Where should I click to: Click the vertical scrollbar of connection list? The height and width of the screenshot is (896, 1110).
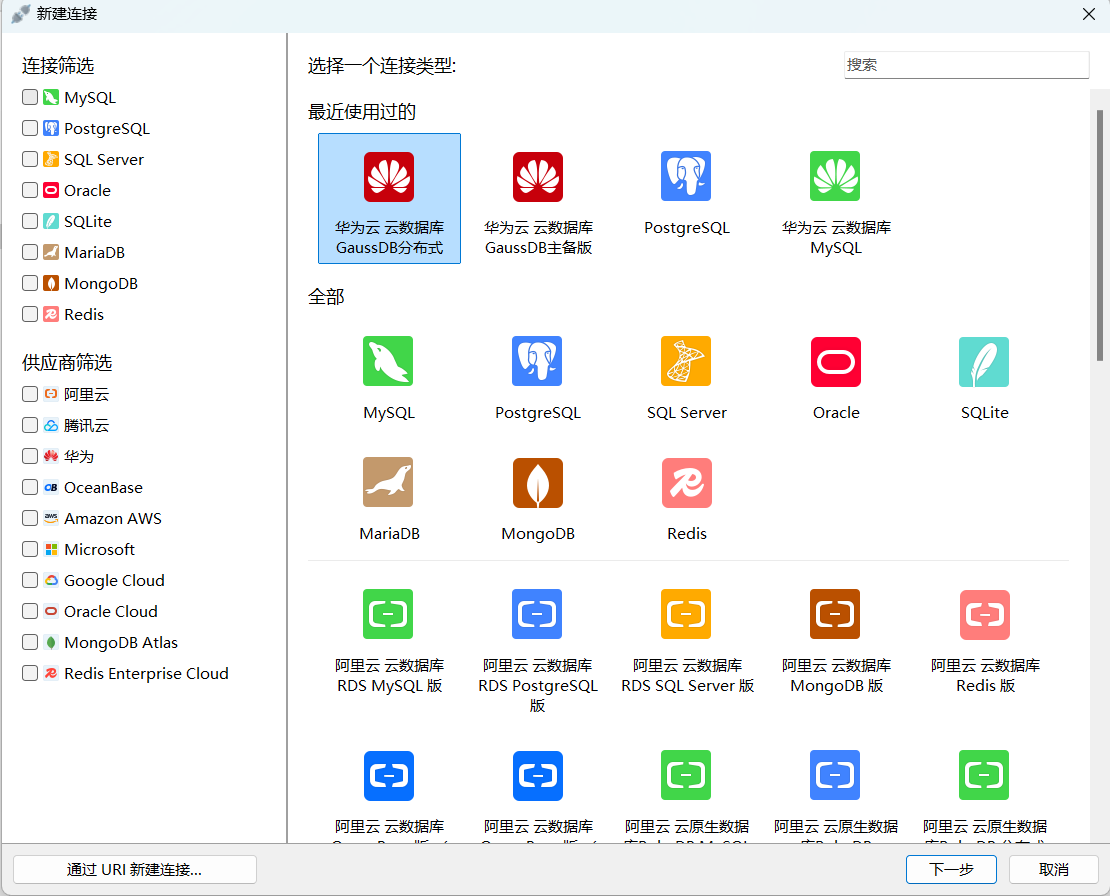(x=1099, y=235)
